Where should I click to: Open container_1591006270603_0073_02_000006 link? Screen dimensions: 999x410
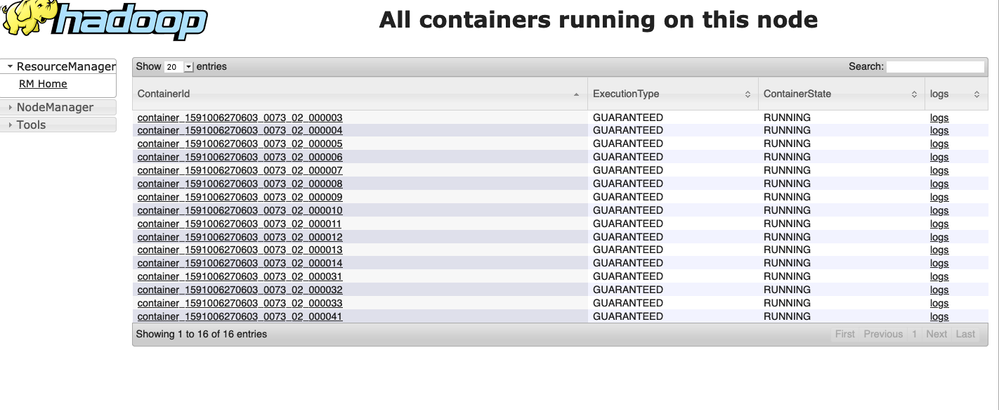pos(240,157)
